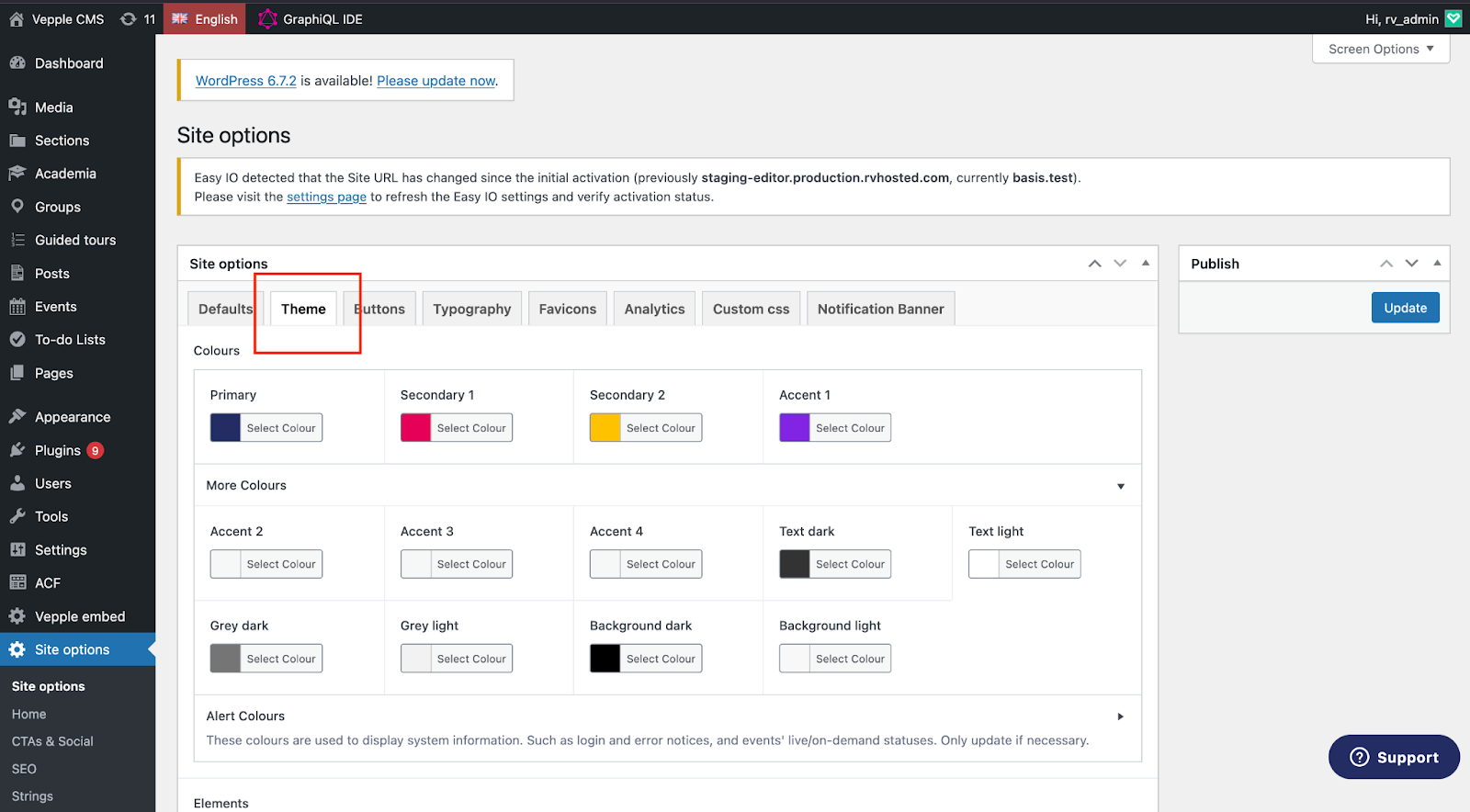Image resolution: width=1470 pixels, height=812 pixels.
Task: Toggle the Publish panel collapse triangle
Action: point(1437,263)
